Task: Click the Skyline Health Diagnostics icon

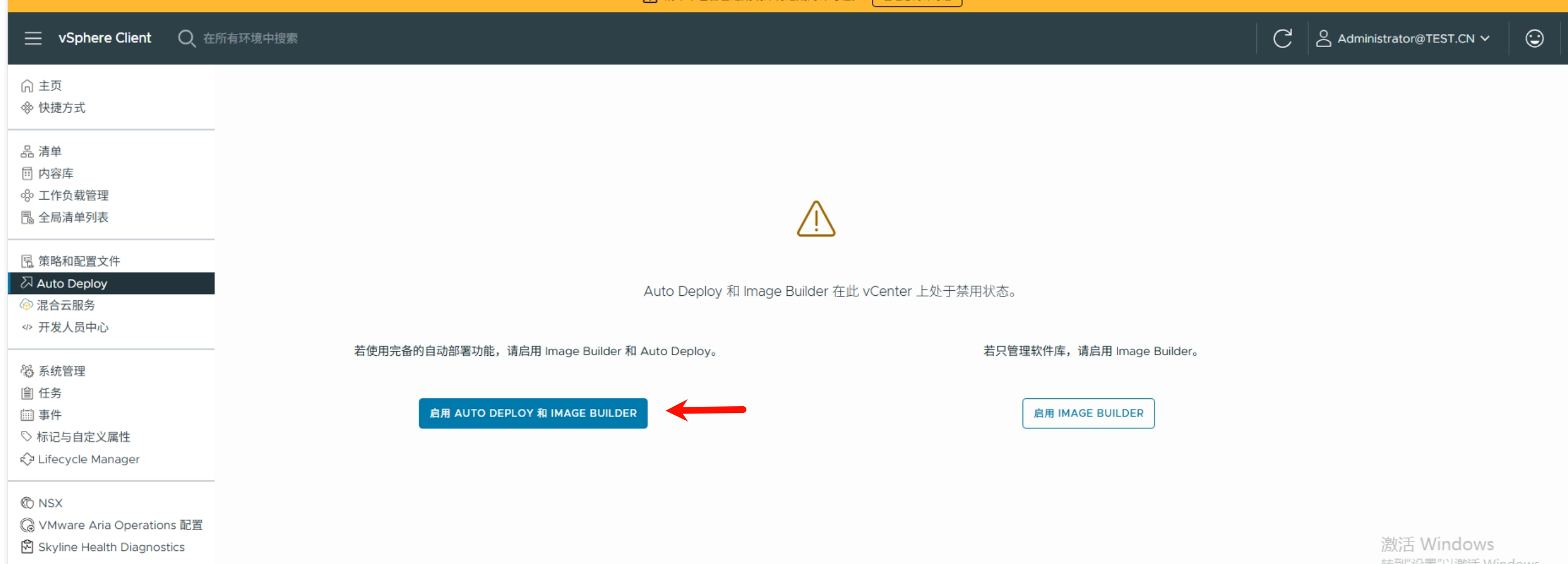Action: [27, 546]
